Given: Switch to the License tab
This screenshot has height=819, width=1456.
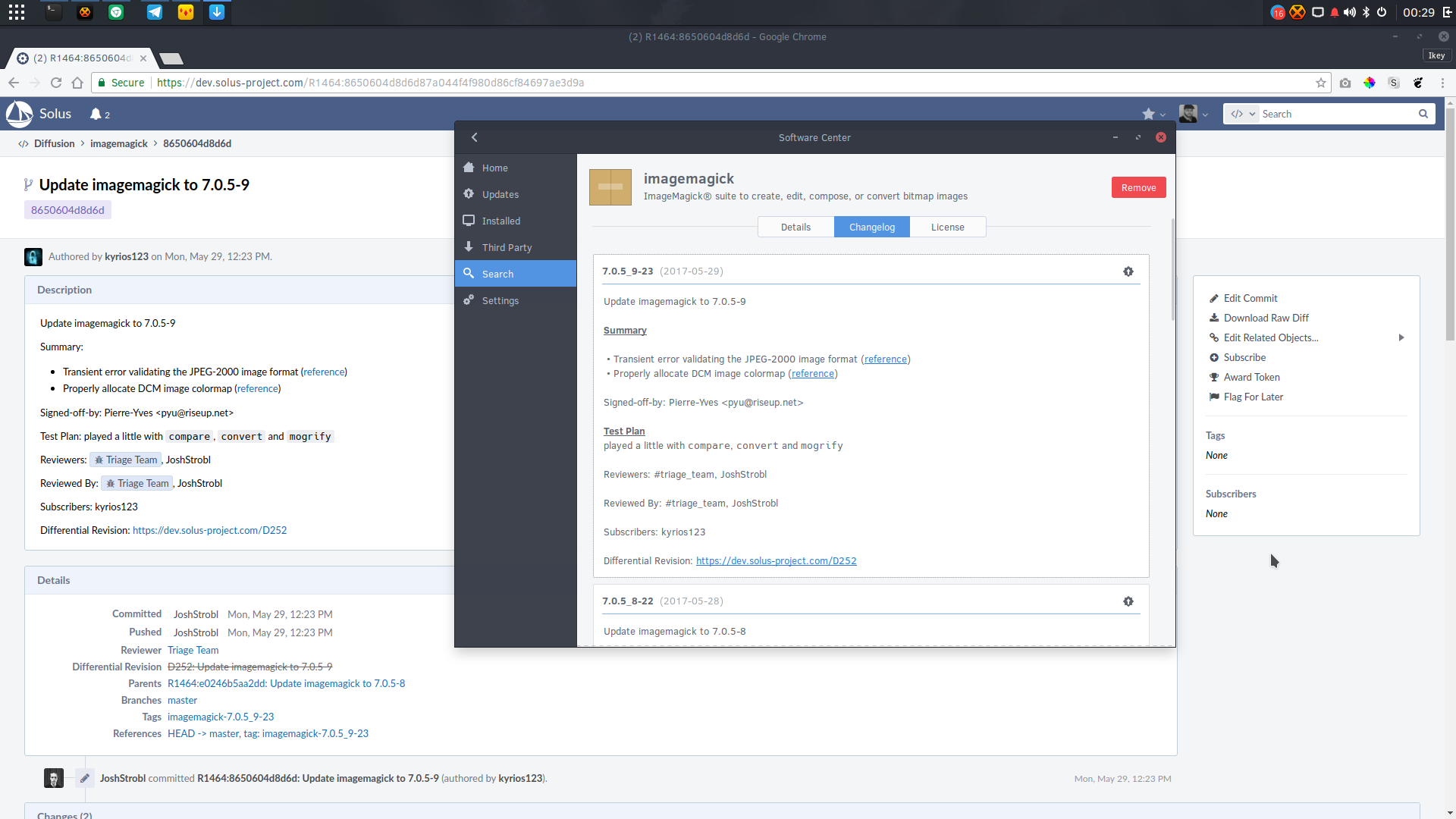Looking at the screenshot, I should click(948, 227).
